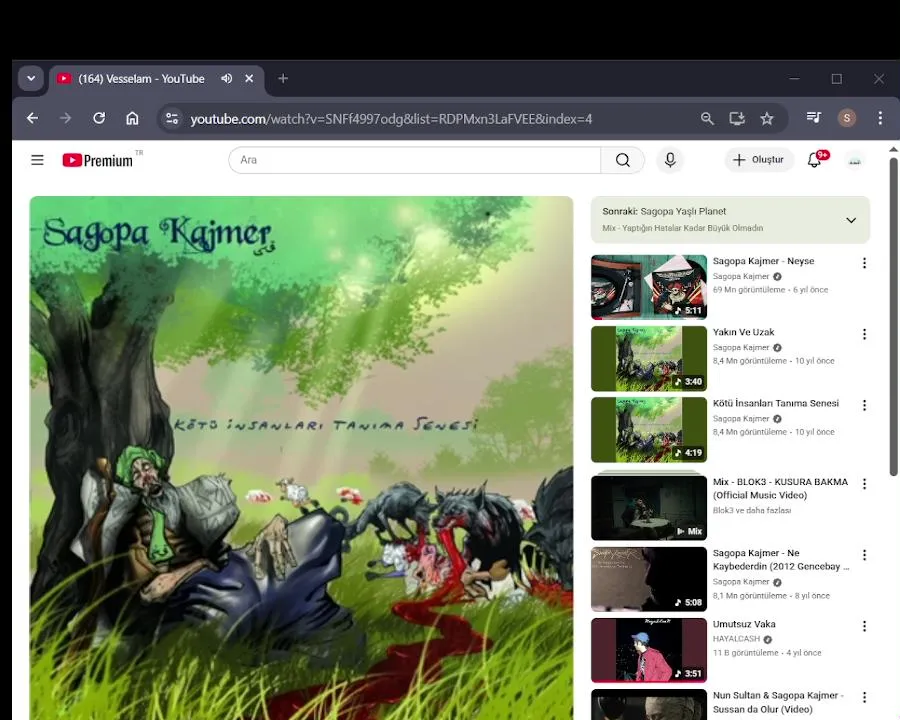Open Sagopa Kajmer - Neyse thumbnail
Screen dimensions: 900x720
tap(649, 287)
